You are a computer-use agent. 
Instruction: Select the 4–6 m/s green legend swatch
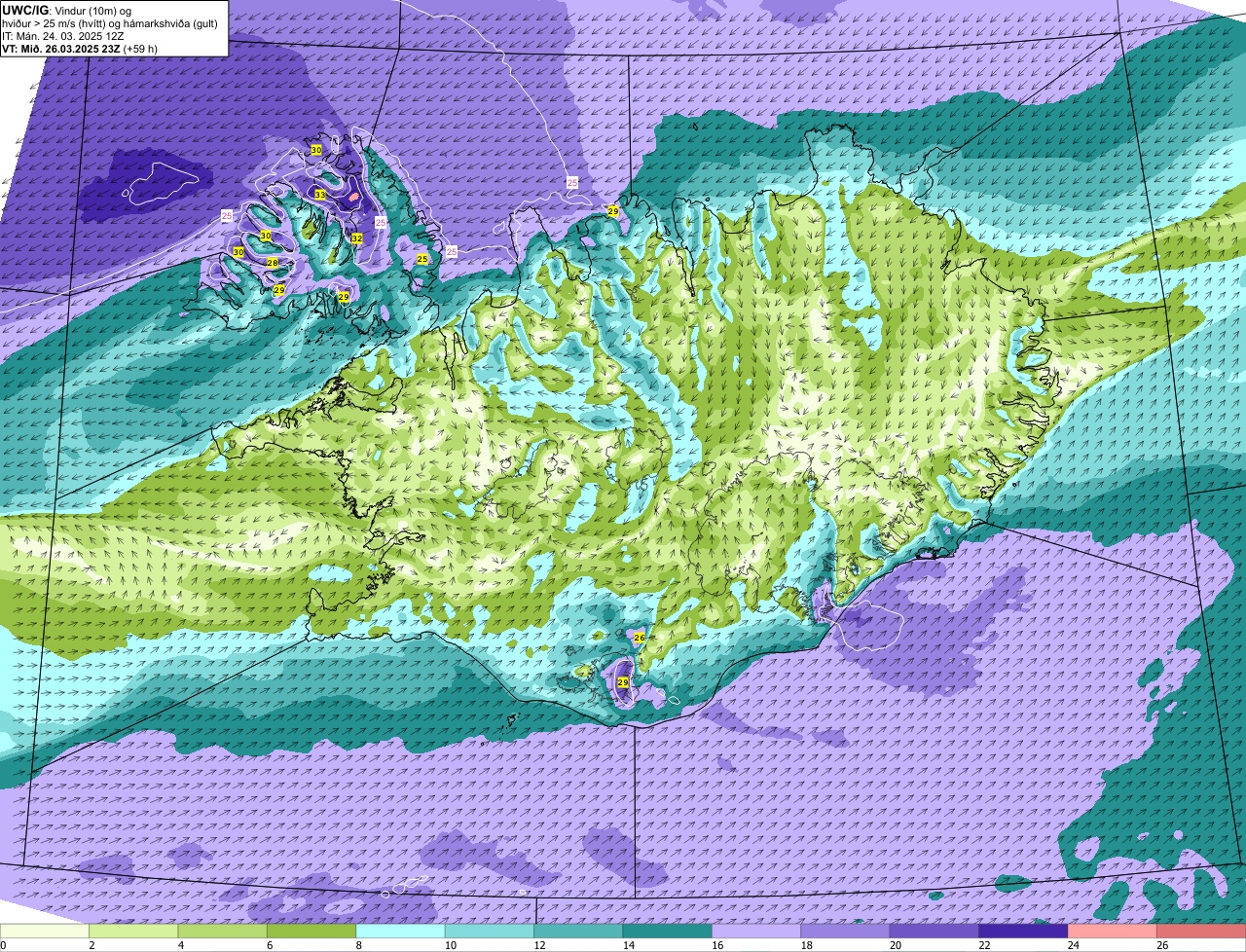tap(222, 932)
